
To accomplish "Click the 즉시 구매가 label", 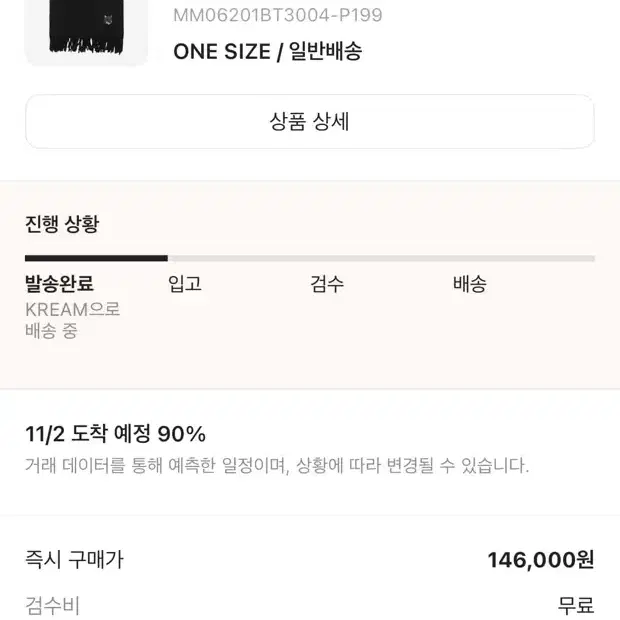I will 74,560.
